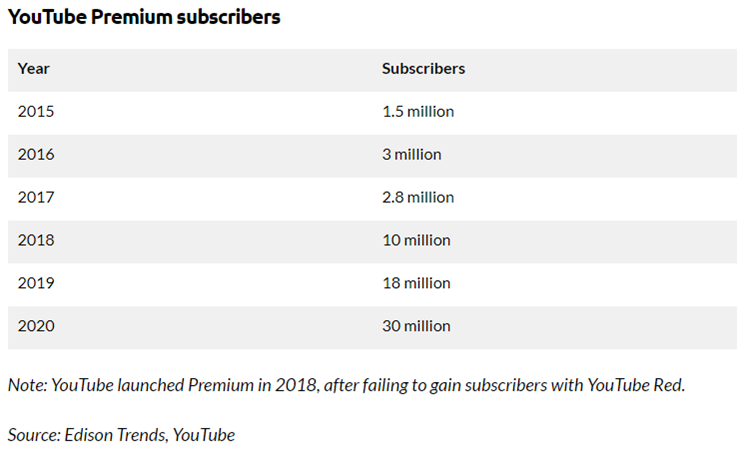The image size is (747, 452).
Task: Click the note about YouTube Red
Action: pyautogui.click(x=346, y=385)
